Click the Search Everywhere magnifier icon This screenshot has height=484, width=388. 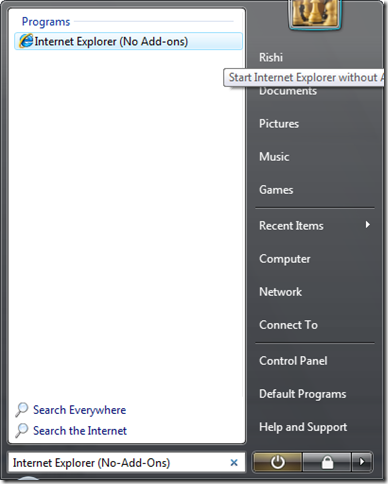click(22, 410)
